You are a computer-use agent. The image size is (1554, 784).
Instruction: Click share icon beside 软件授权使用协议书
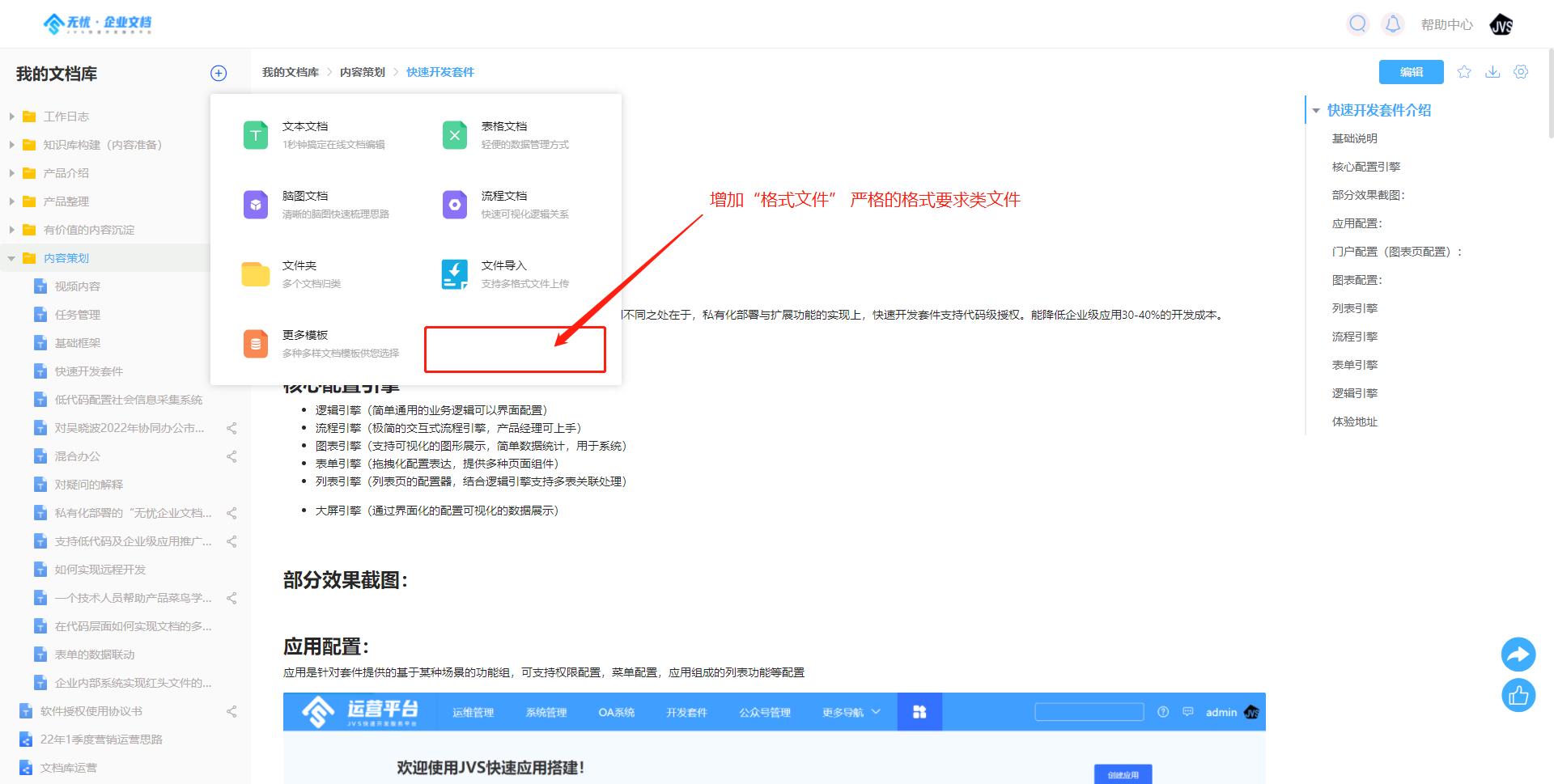coord(231,711)
